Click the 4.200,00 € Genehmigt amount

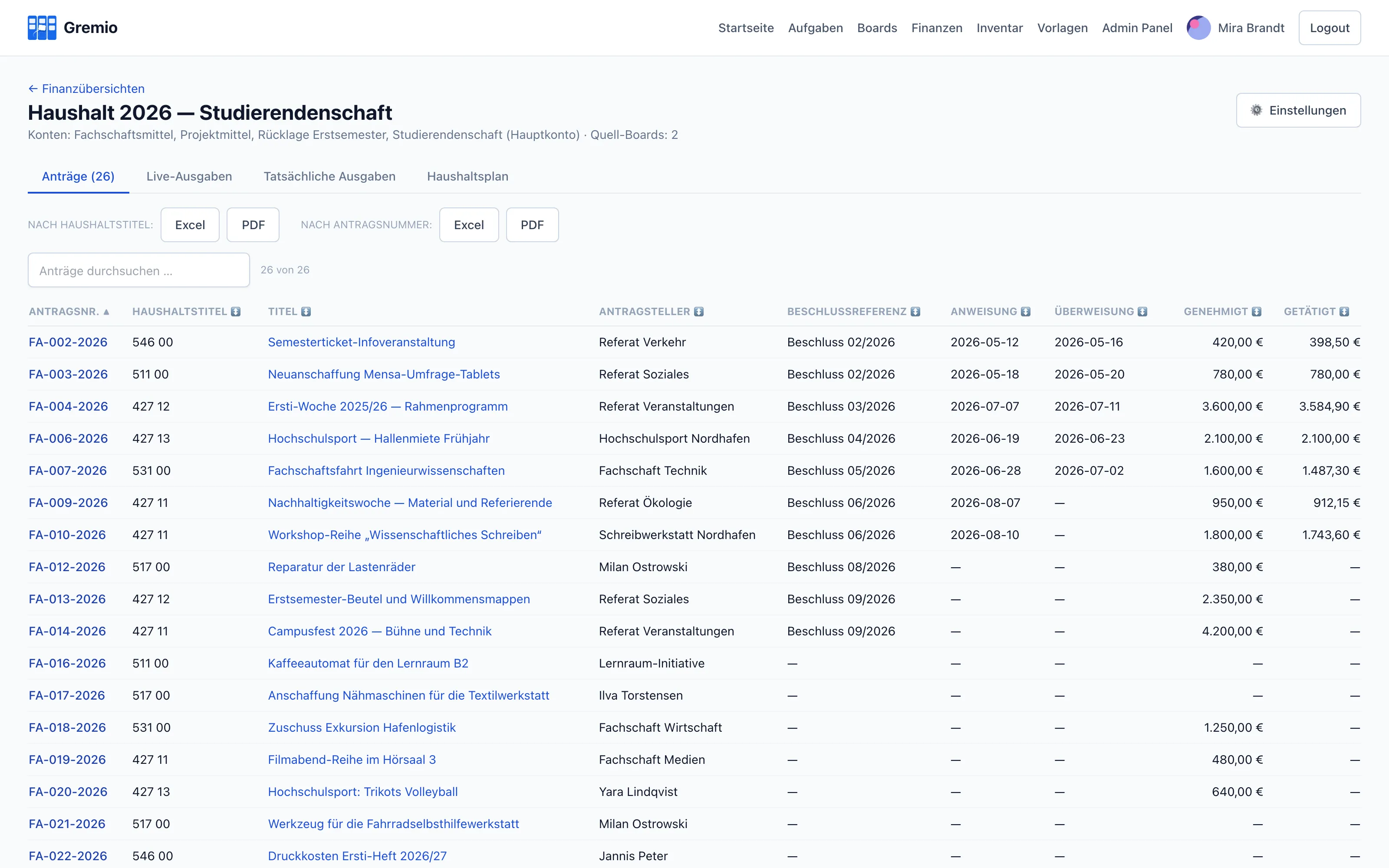click(1232, 631)
